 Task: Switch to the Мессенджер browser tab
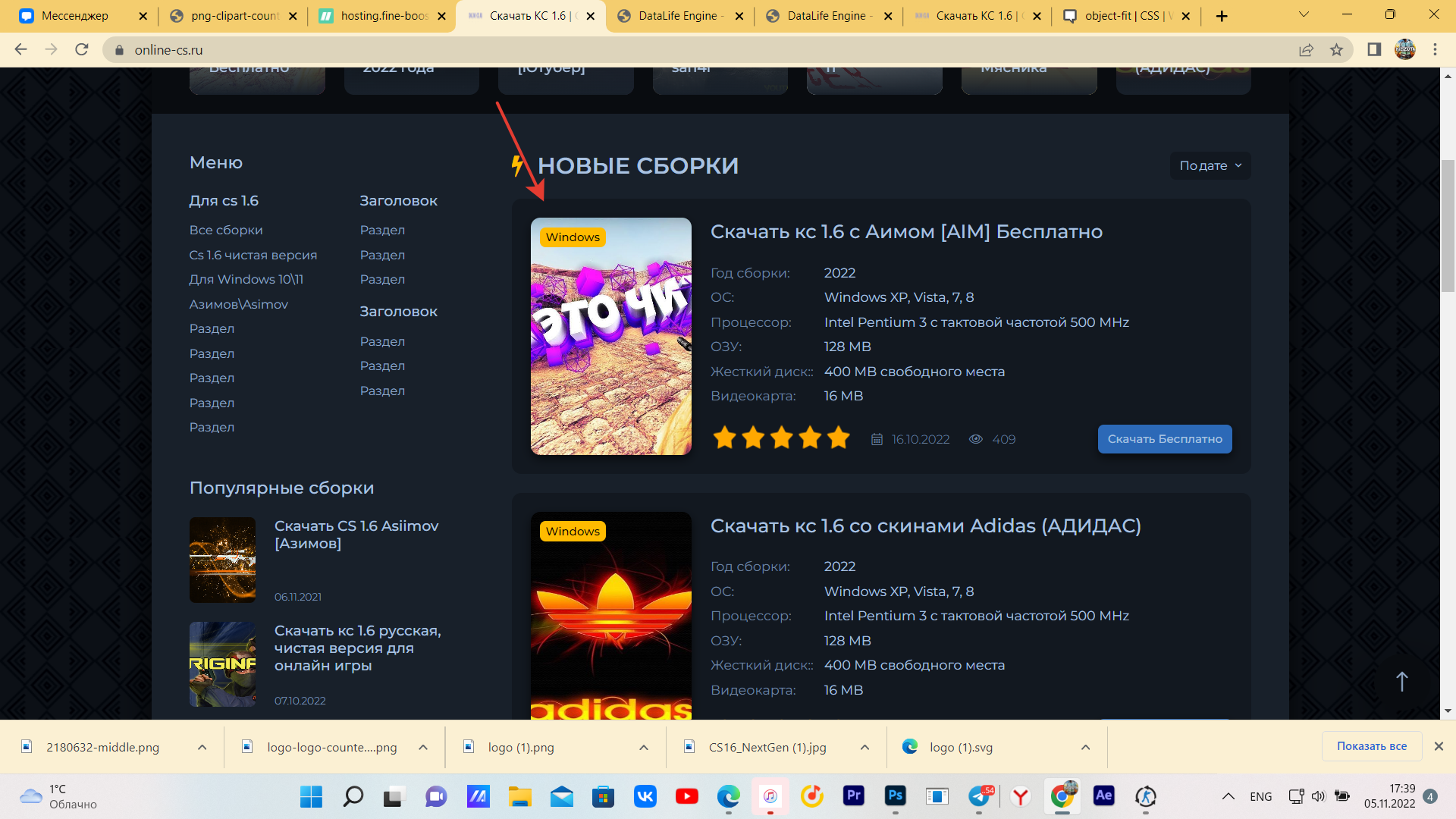pyautogui.click(x=74, y=16)
